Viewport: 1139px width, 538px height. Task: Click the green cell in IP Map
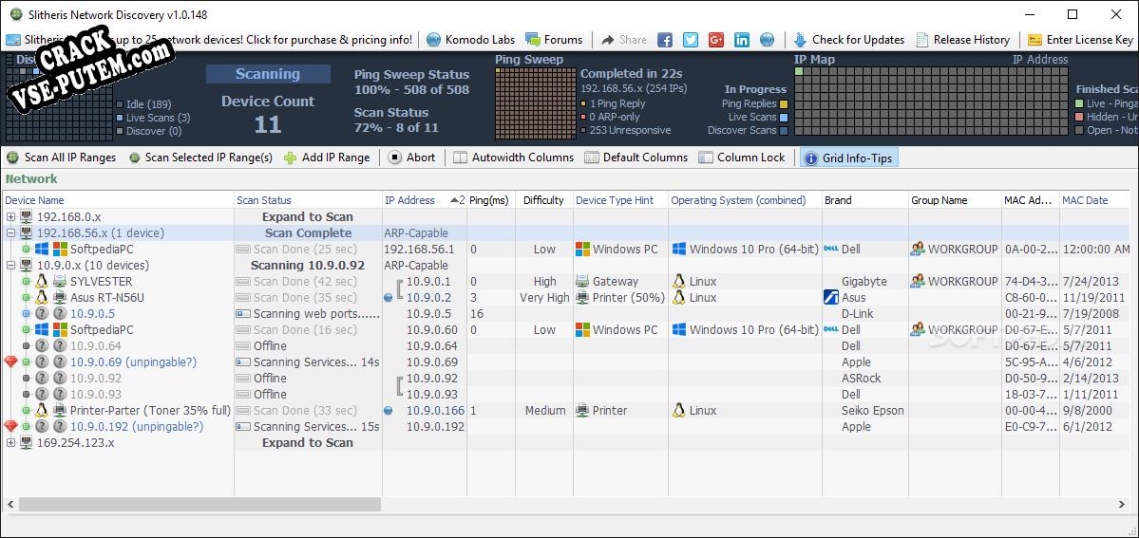(799, 71)
